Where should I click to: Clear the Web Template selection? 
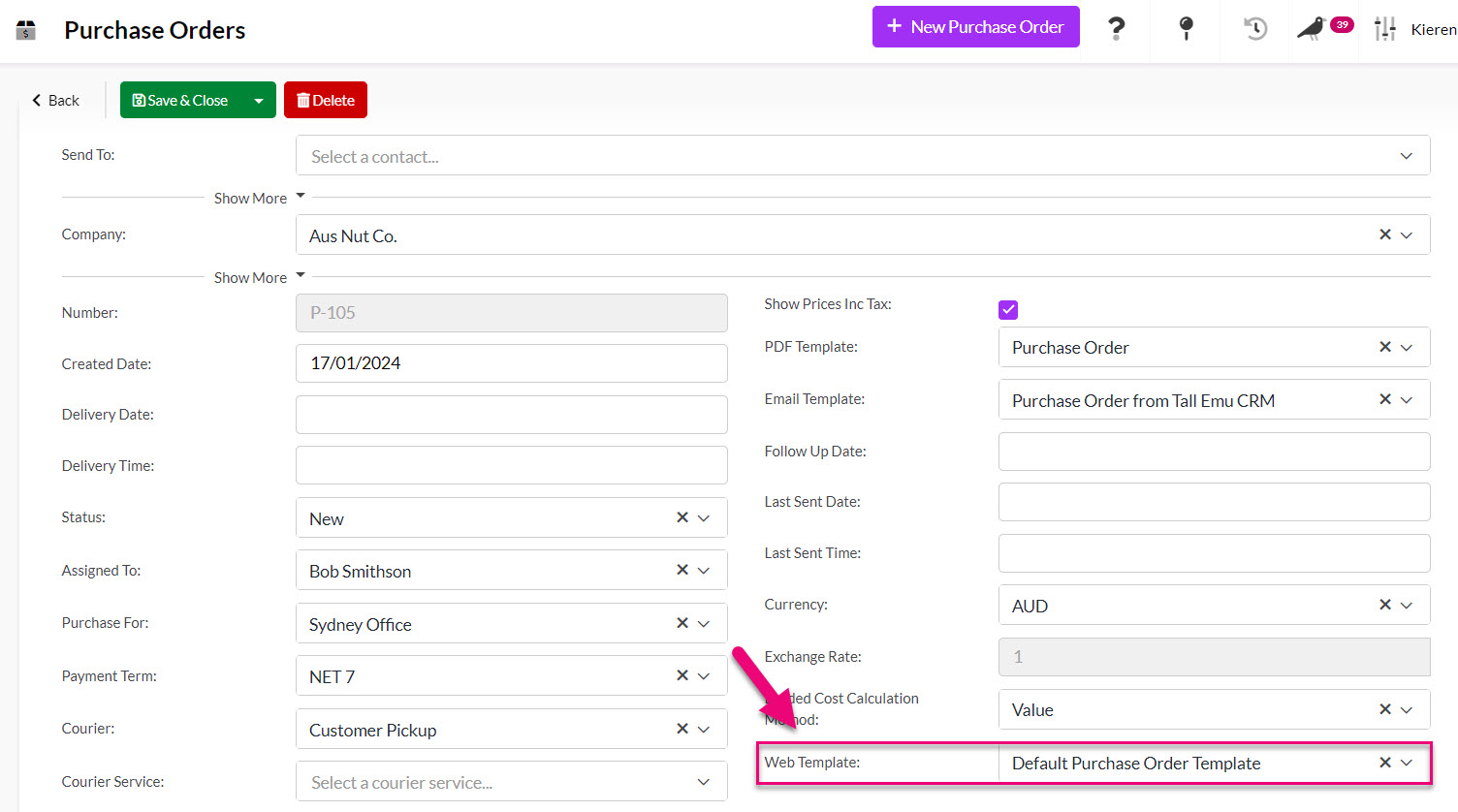click(x=1384, y=763)
